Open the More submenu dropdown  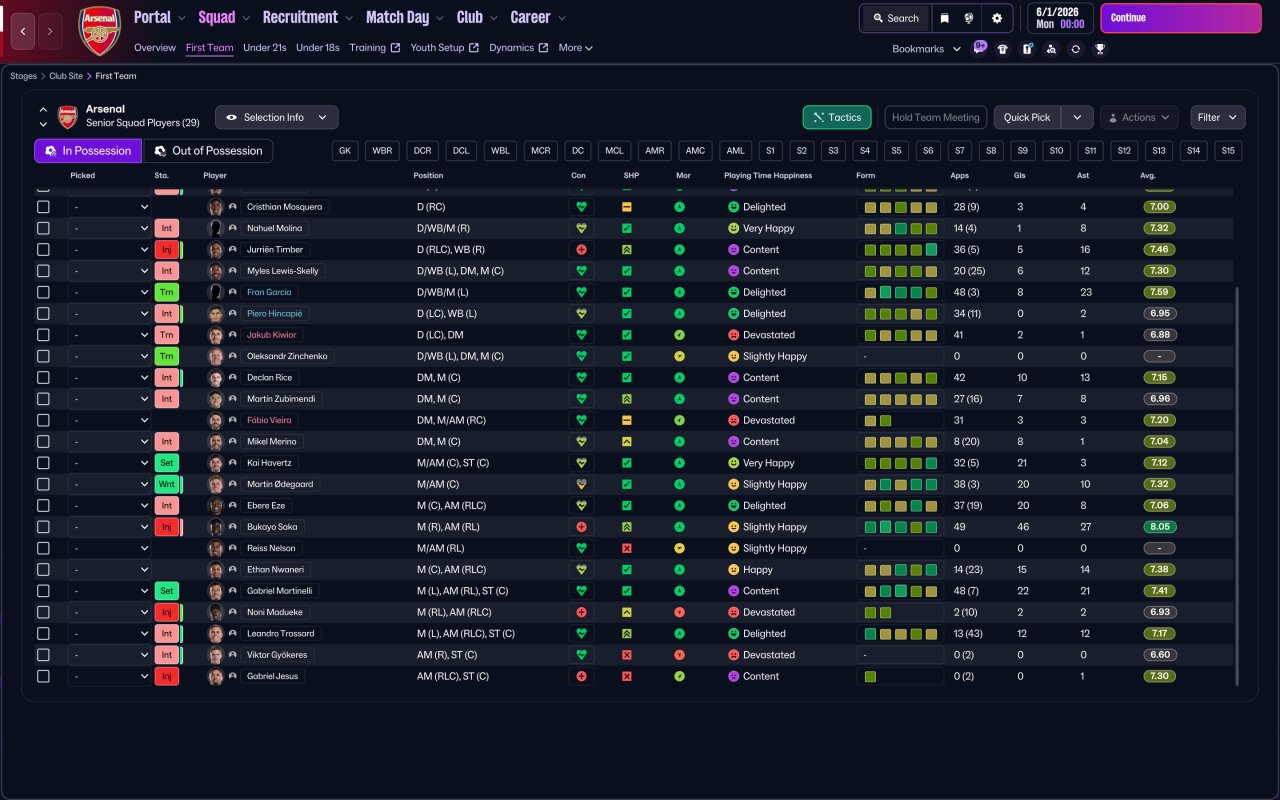pos(576,48)
